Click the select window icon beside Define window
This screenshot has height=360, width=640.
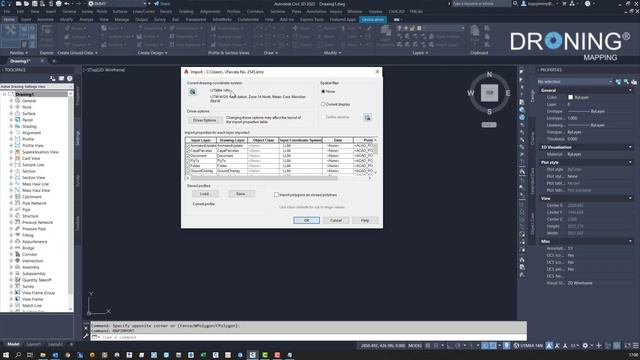pos(367,118)
